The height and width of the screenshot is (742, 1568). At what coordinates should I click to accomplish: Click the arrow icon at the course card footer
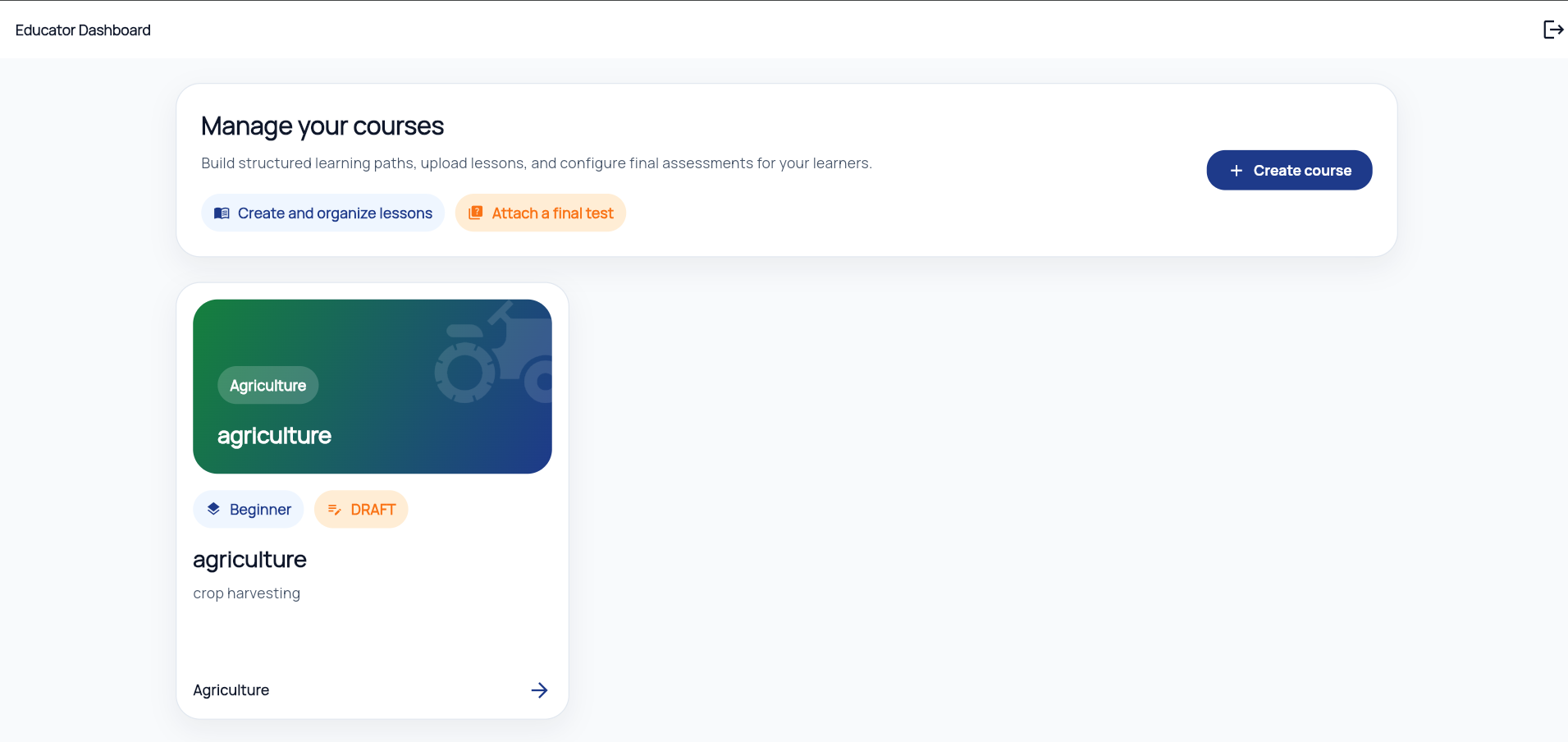(x=539, y=689)
